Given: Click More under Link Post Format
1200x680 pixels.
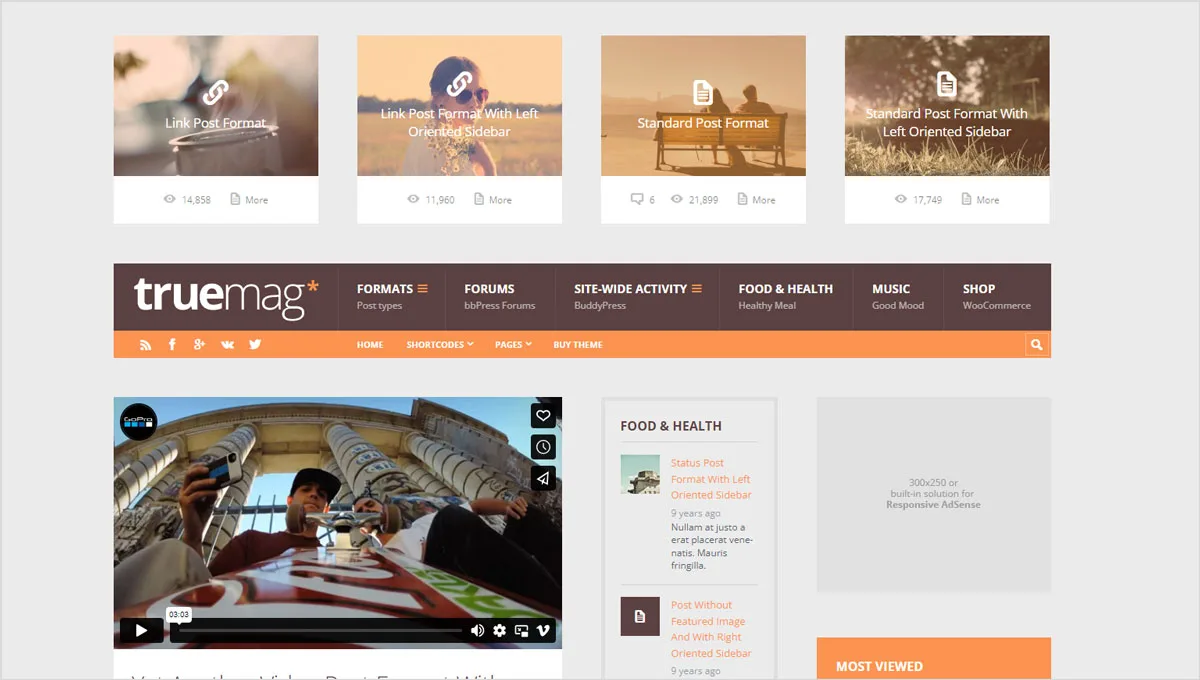Looking at the screenshot, I should (x=250, y=199).
